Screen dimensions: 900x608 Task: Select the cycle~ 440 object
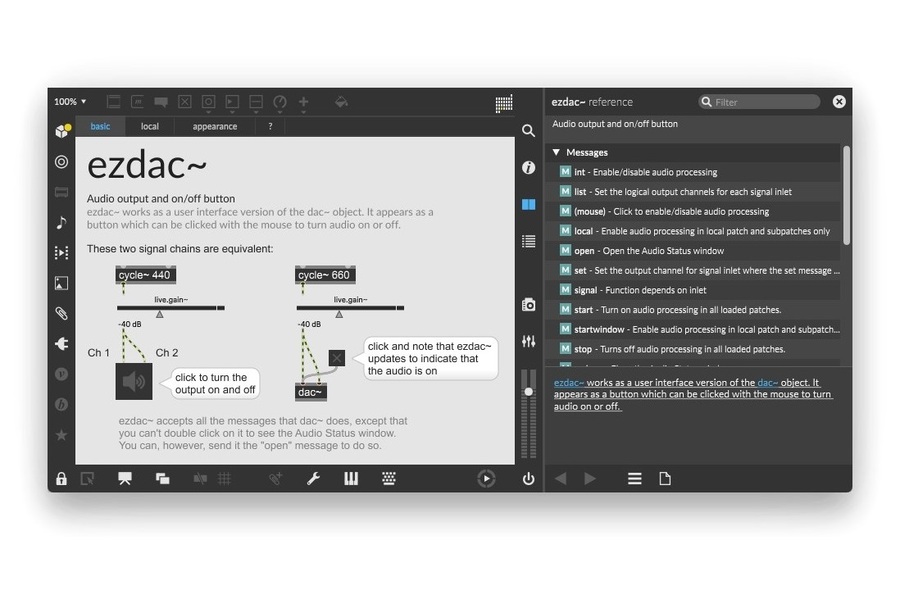coord(146,275)
